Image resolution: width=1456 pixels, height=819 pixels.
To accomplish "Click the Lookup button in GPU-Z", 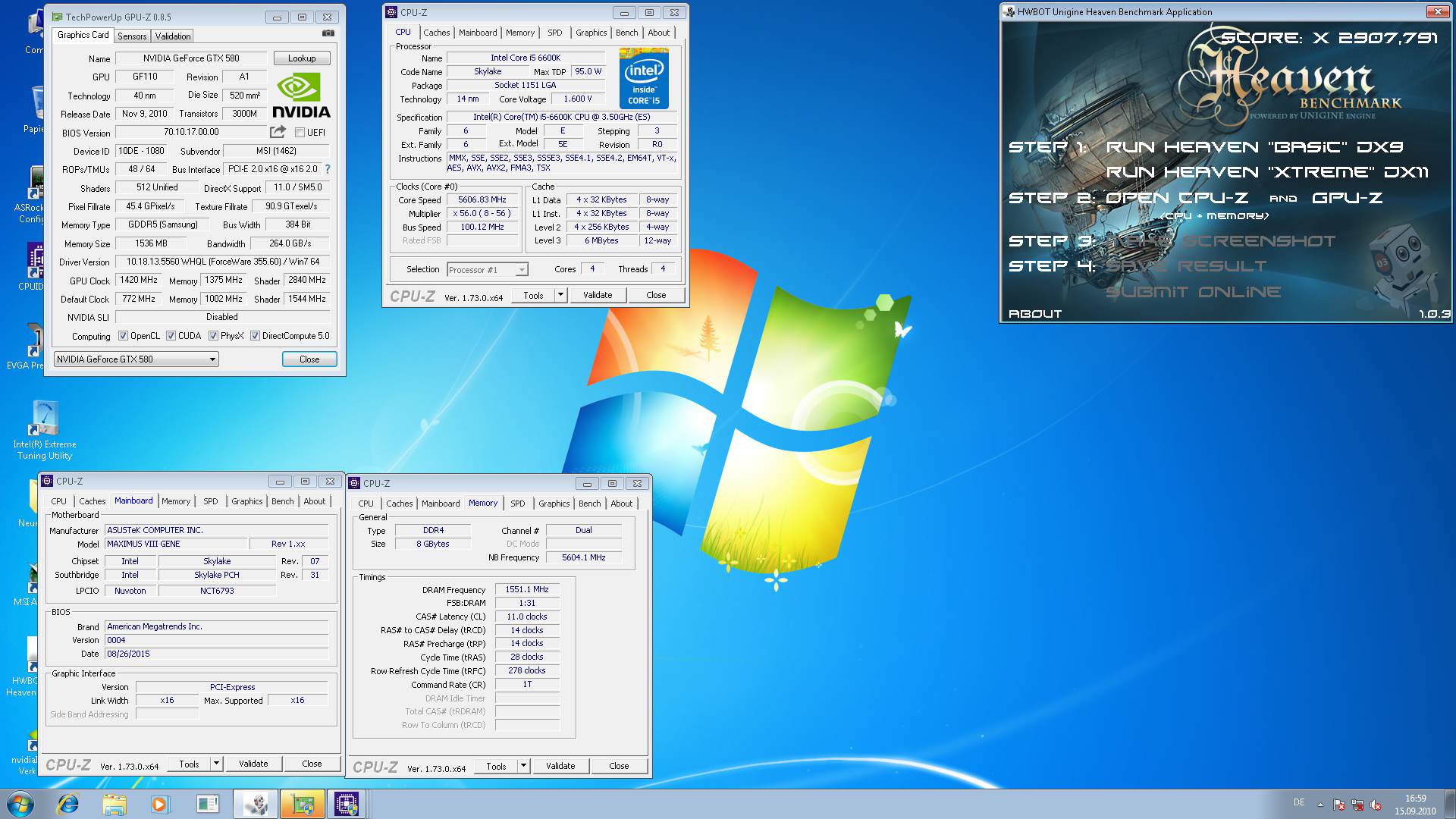I will click(302, 58).
